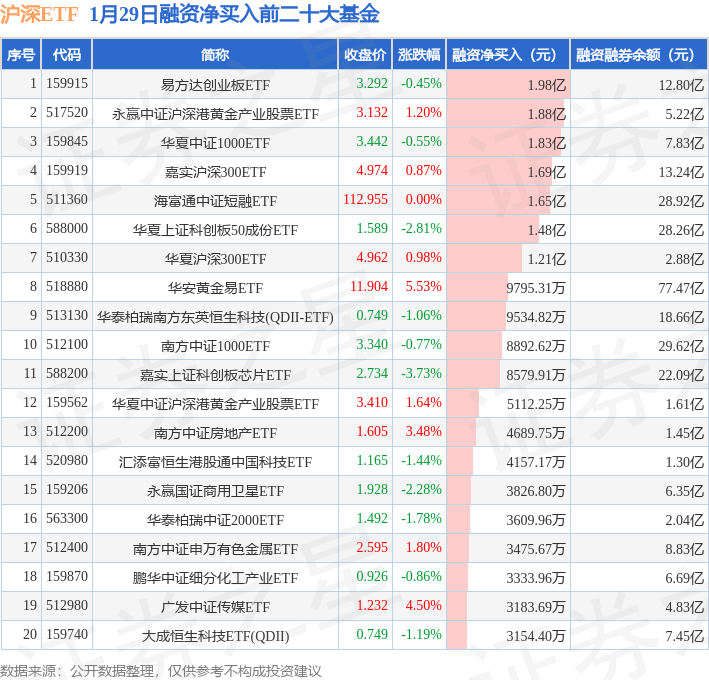Click the 代码 column header

(x=66, y=55)
